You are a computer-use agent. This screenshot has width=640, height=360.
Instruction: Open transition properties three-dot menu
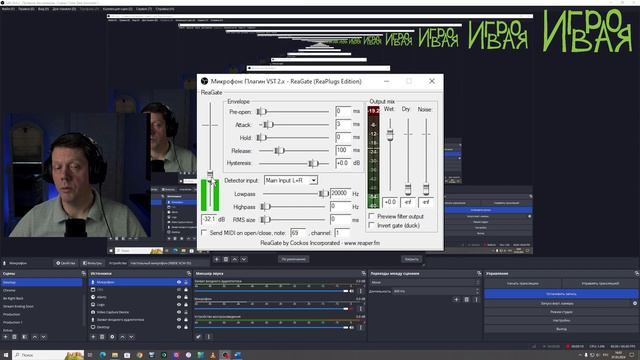point(476,300)
